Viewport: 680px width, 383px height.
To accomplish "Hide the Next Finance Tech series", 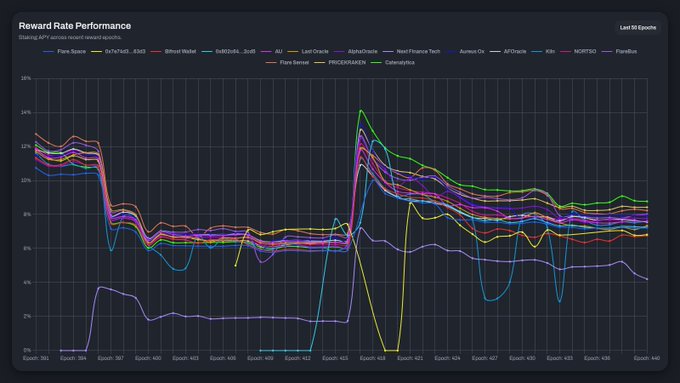I will 412,51.
